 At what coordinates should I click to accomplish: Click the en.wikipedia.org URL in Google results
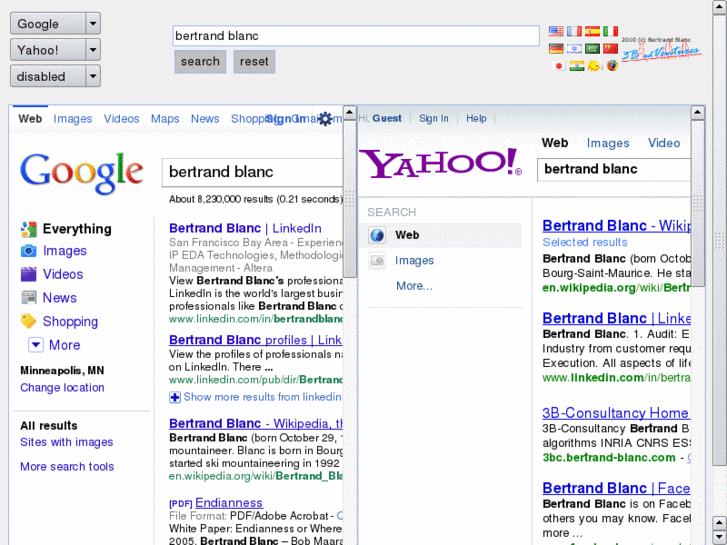coord(256,476)
